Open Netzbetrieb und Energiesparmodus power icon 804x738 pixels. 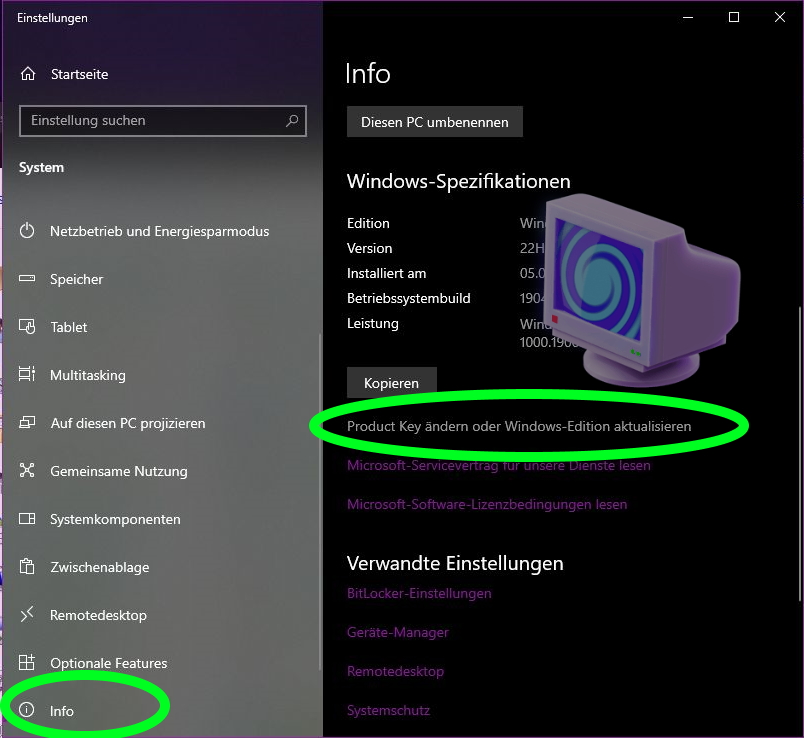[x=28, y=231]
